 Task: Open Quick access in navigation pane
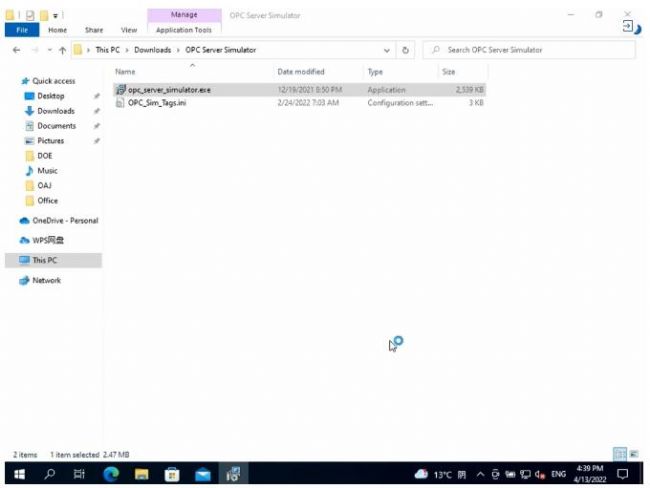pyautogui.click(x=53, y=81)
